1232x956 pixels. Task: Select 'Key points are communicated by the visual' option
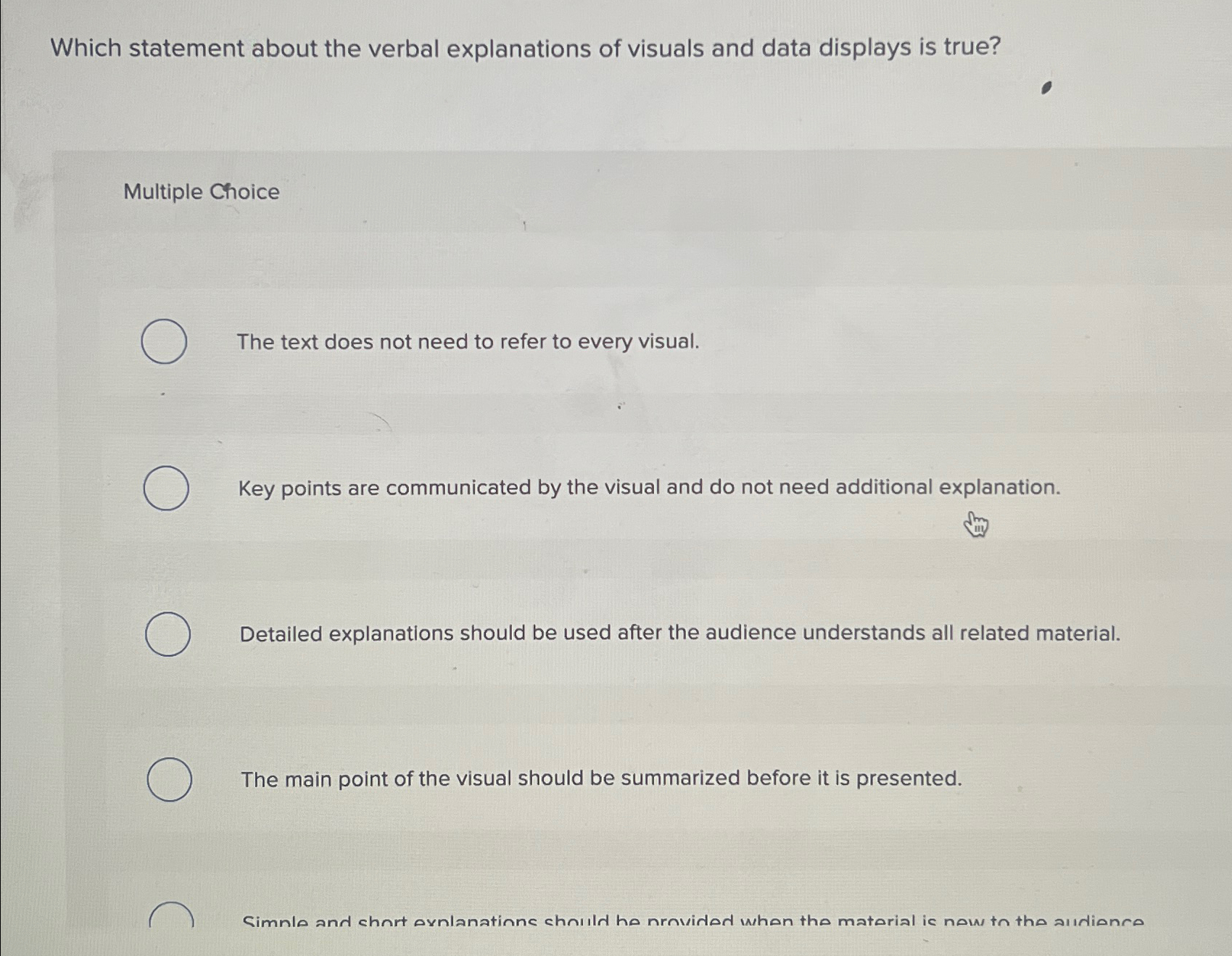tap(165, 488)
